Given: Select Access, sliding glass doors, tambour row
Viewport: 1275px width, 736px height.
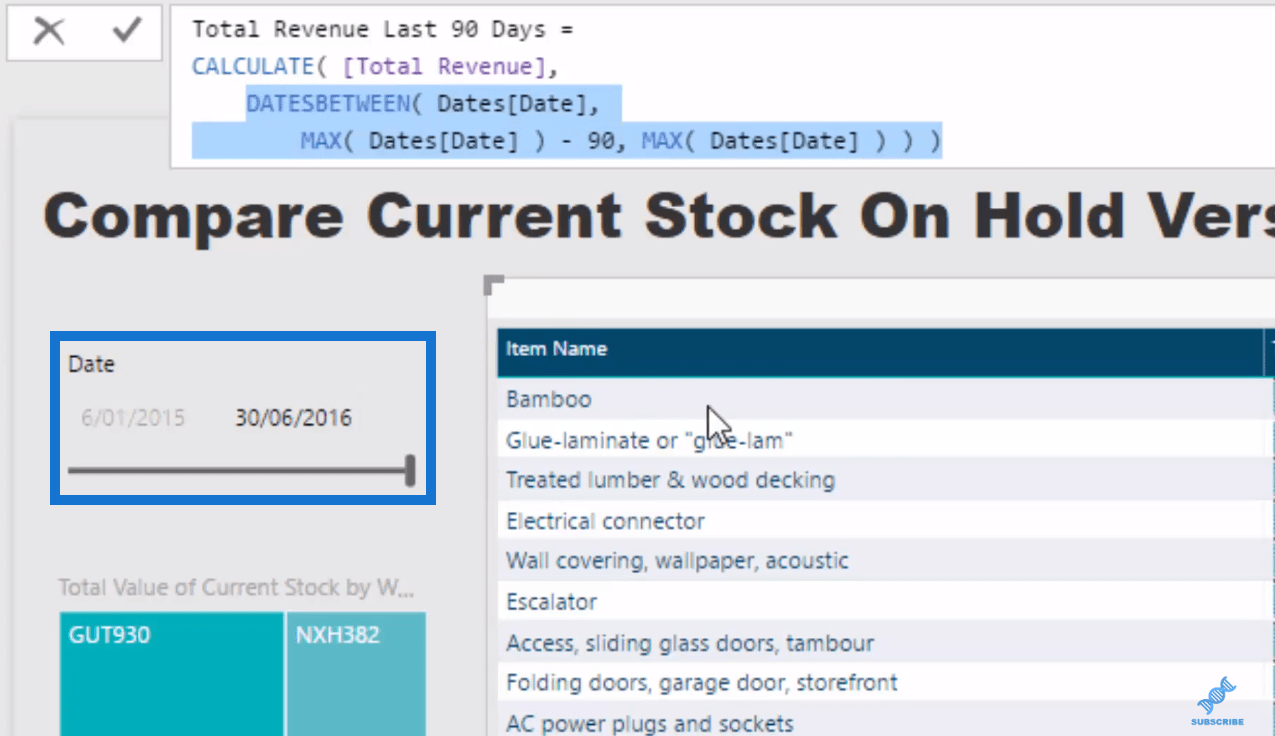Looking at the screenshot, I should click(x=885, y=643).
